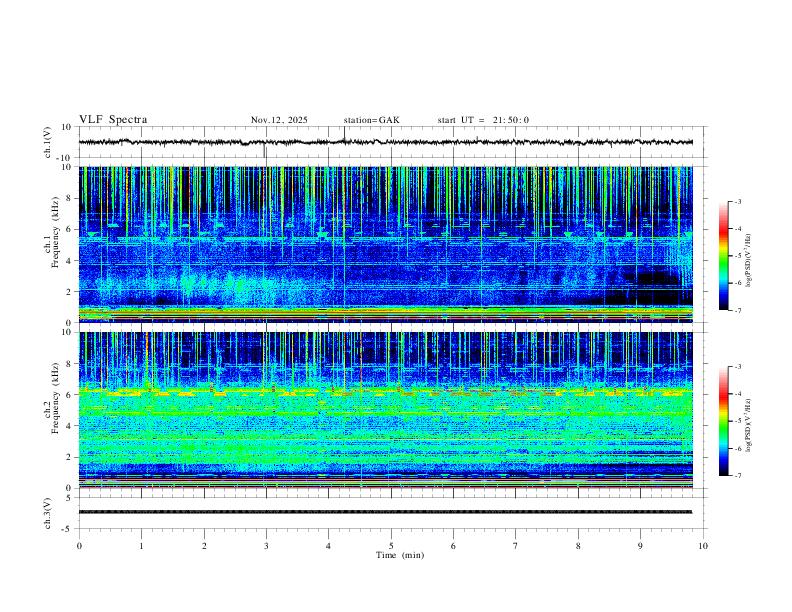
Task: Click the ch.2 spectrogram panel
Action: pos(386,410)
